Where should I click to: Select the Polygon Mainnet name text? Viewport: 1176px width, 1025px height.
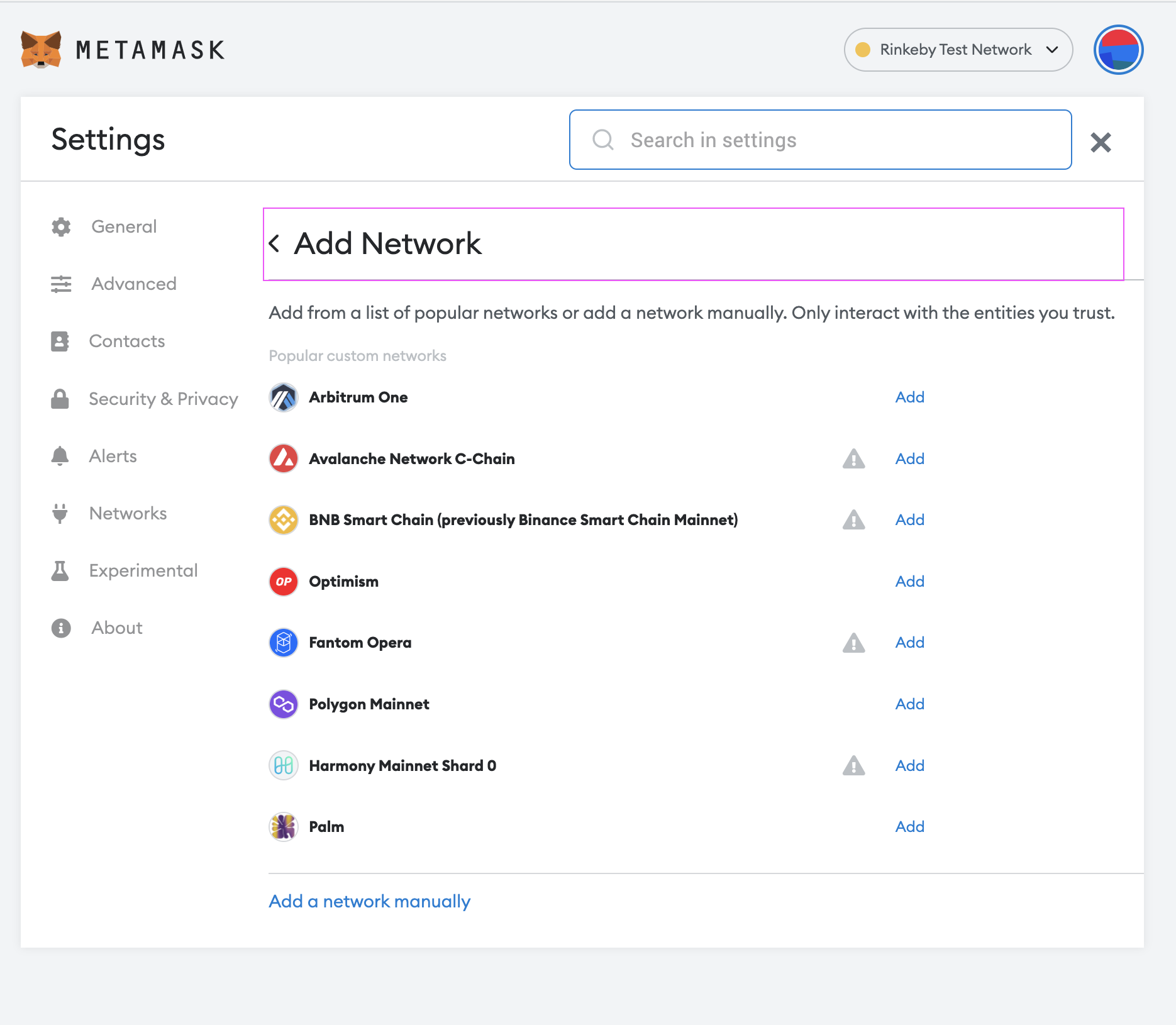369,704
